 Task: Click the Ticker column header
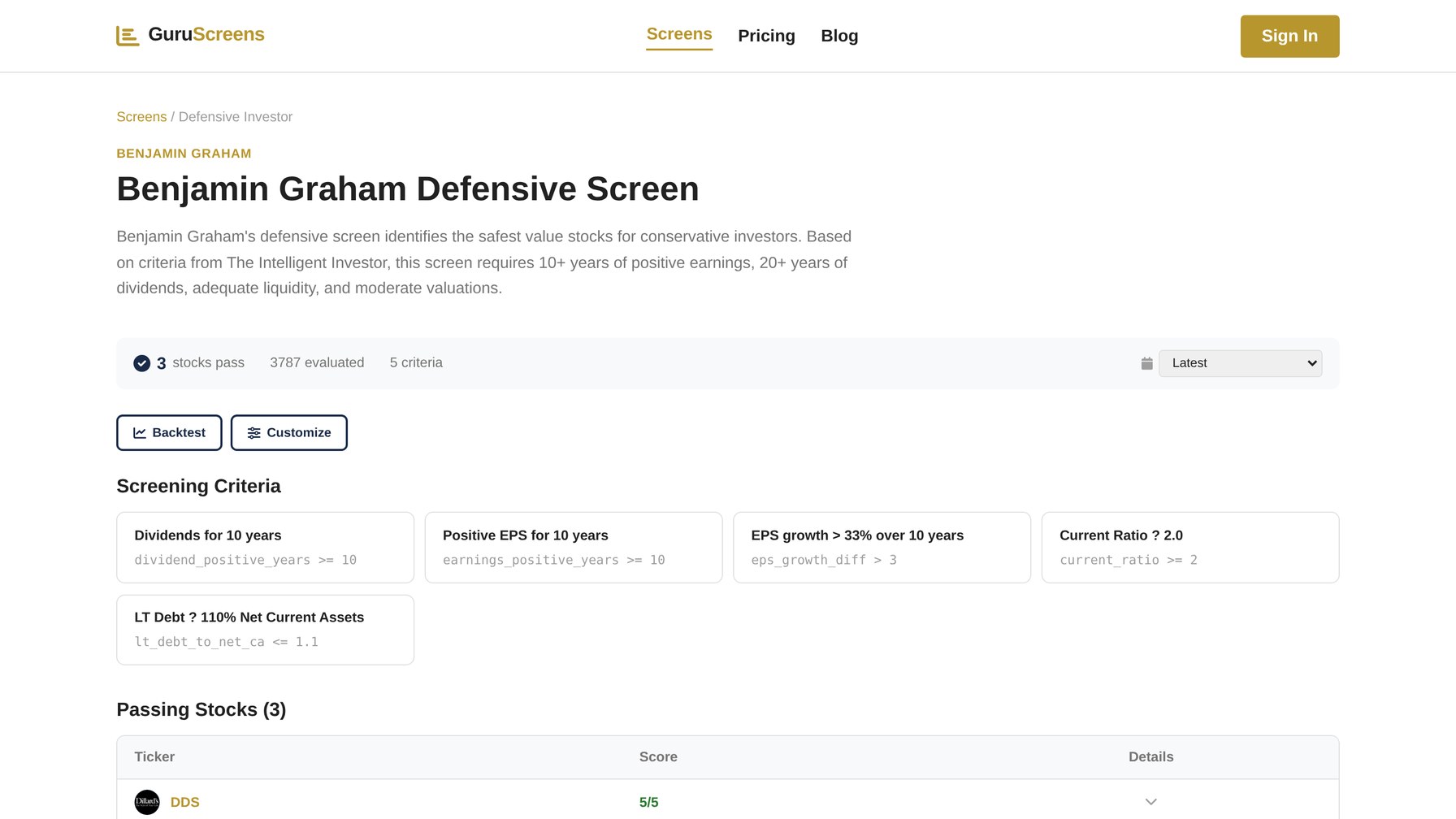[x=154, y=756]
